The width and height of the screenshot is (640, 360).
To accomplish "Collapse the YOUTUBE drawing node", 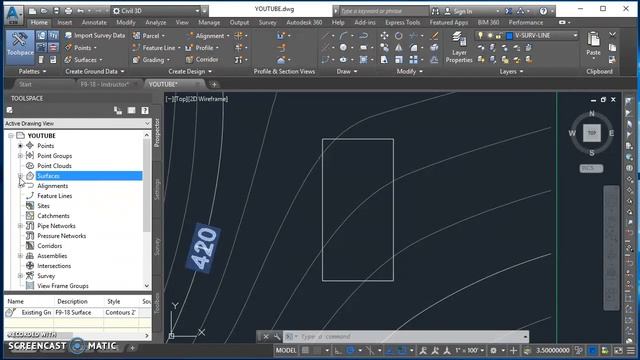I will click(x=11, y=136).
